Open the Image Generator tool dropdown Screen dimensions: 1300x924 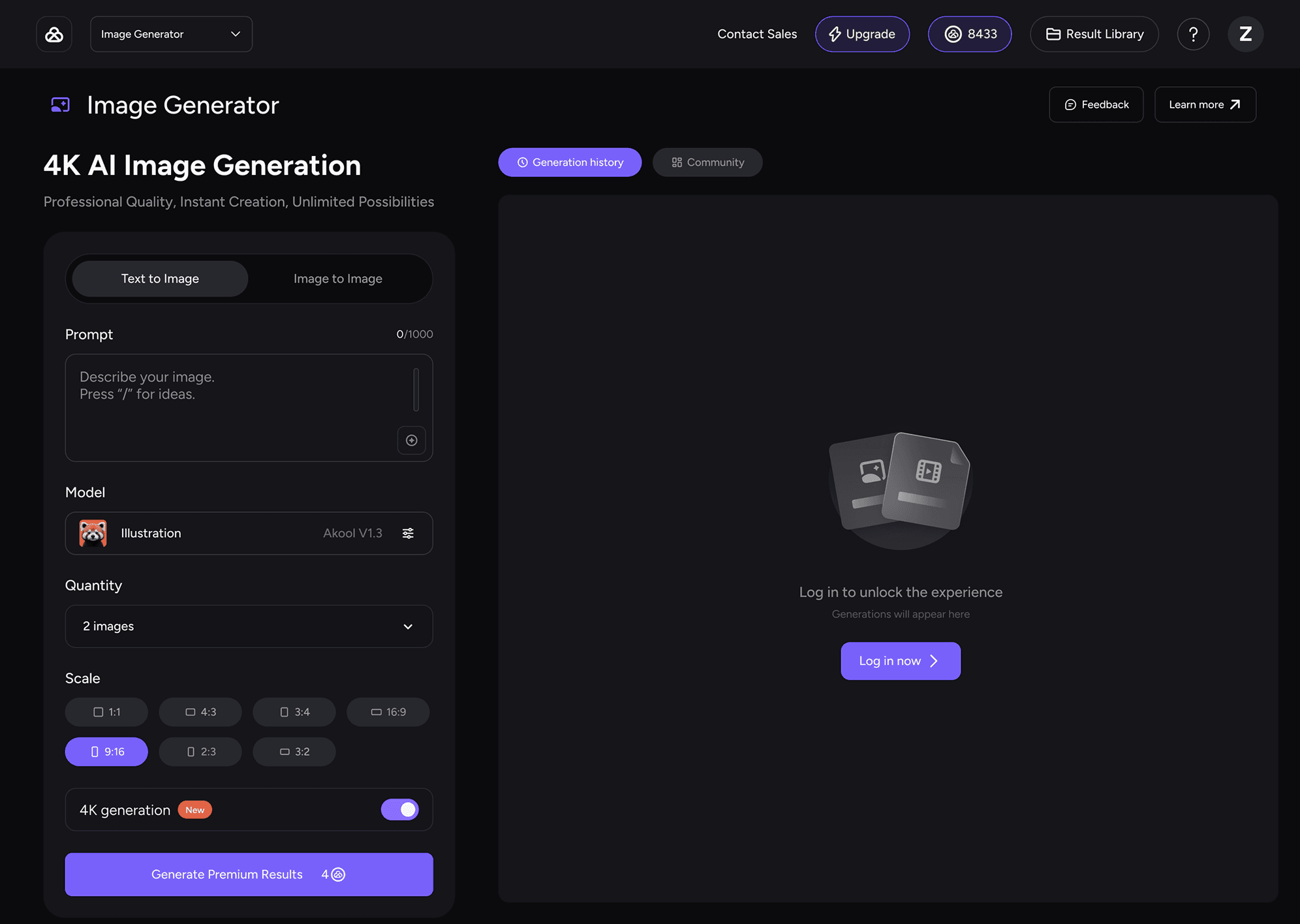[x=171, y=34]
